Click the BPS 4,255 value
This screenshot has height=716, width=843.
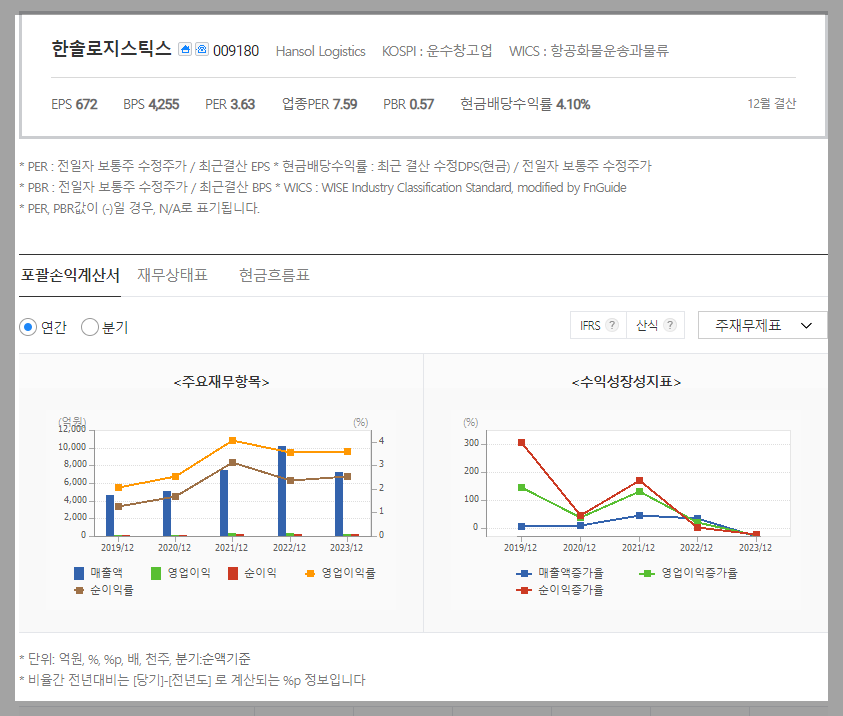pos(151,104)
